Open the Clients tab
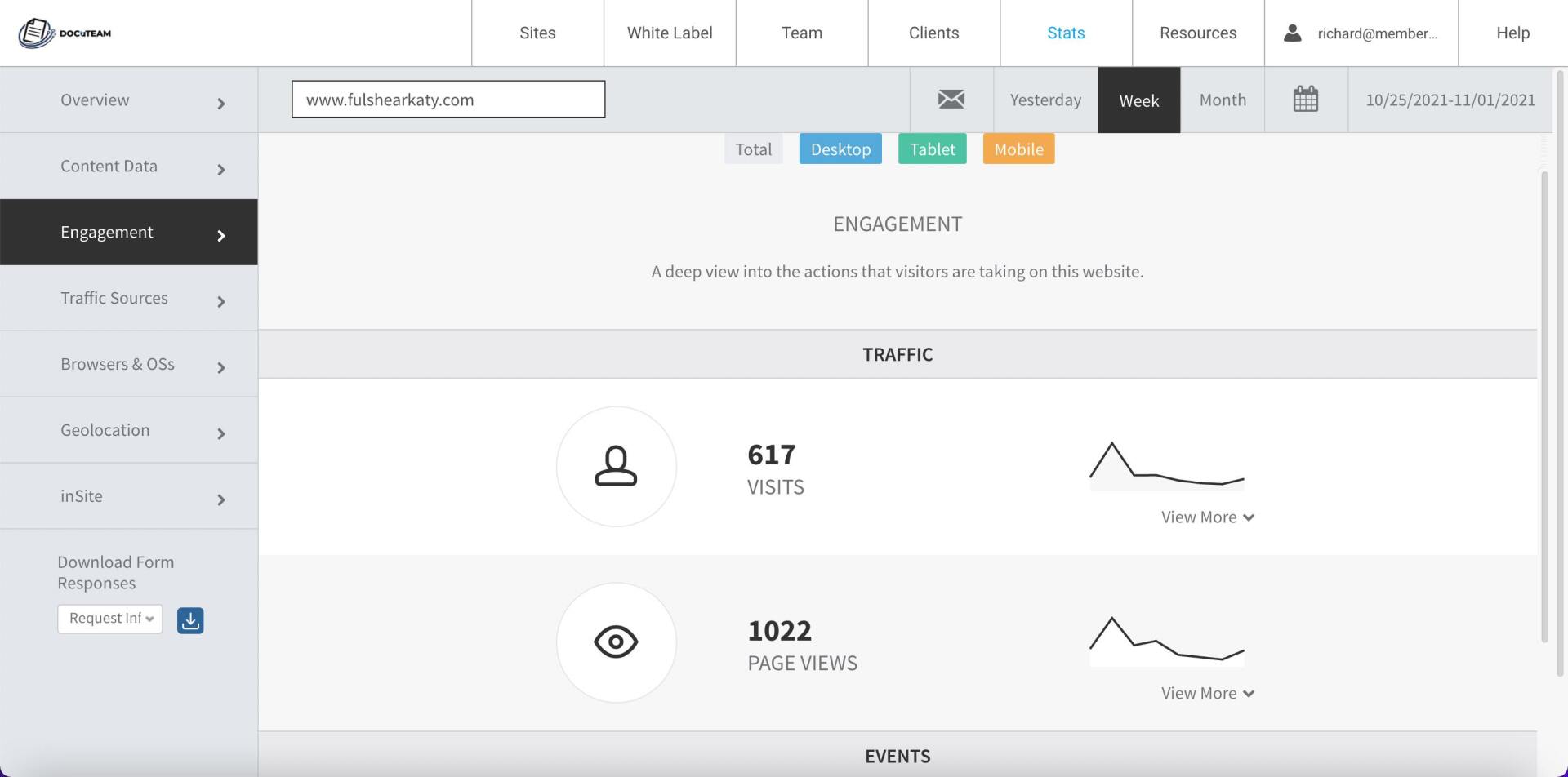Screen dimensions: 1568x777 [x=933, y=33]
